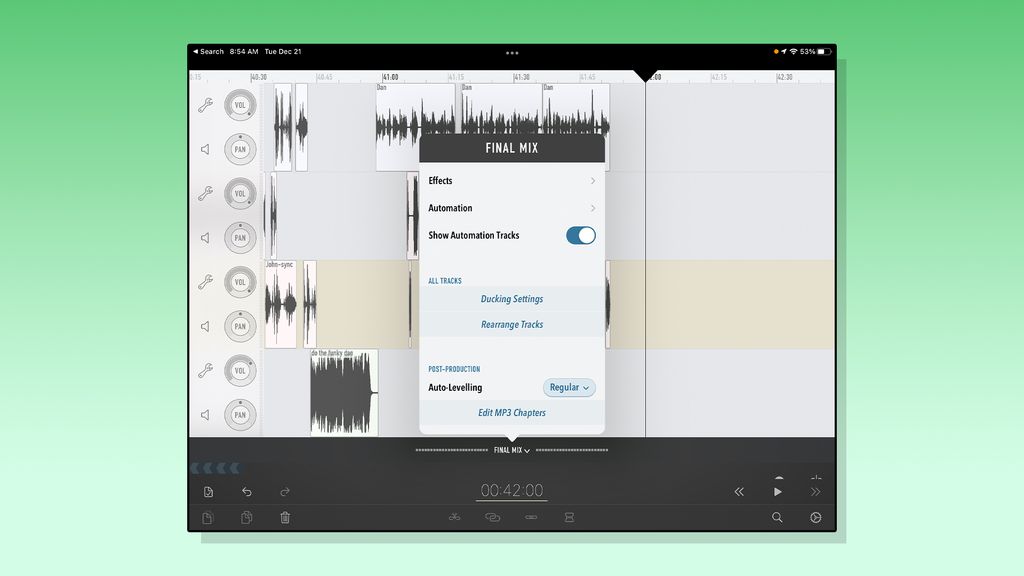Open Ducking Settings
The width and height of the screenshot is (1024, 576).
512,298
